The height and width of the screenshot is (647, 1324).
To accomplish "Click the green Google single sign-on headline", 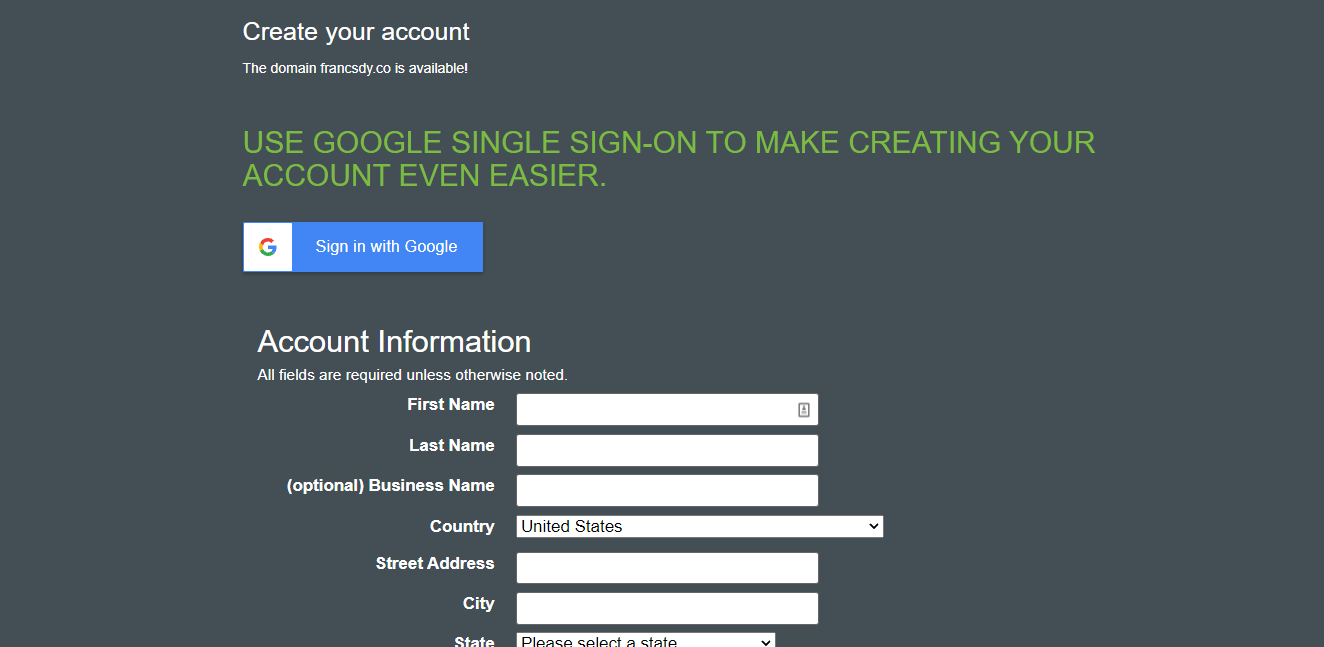I will click(669, 159).
